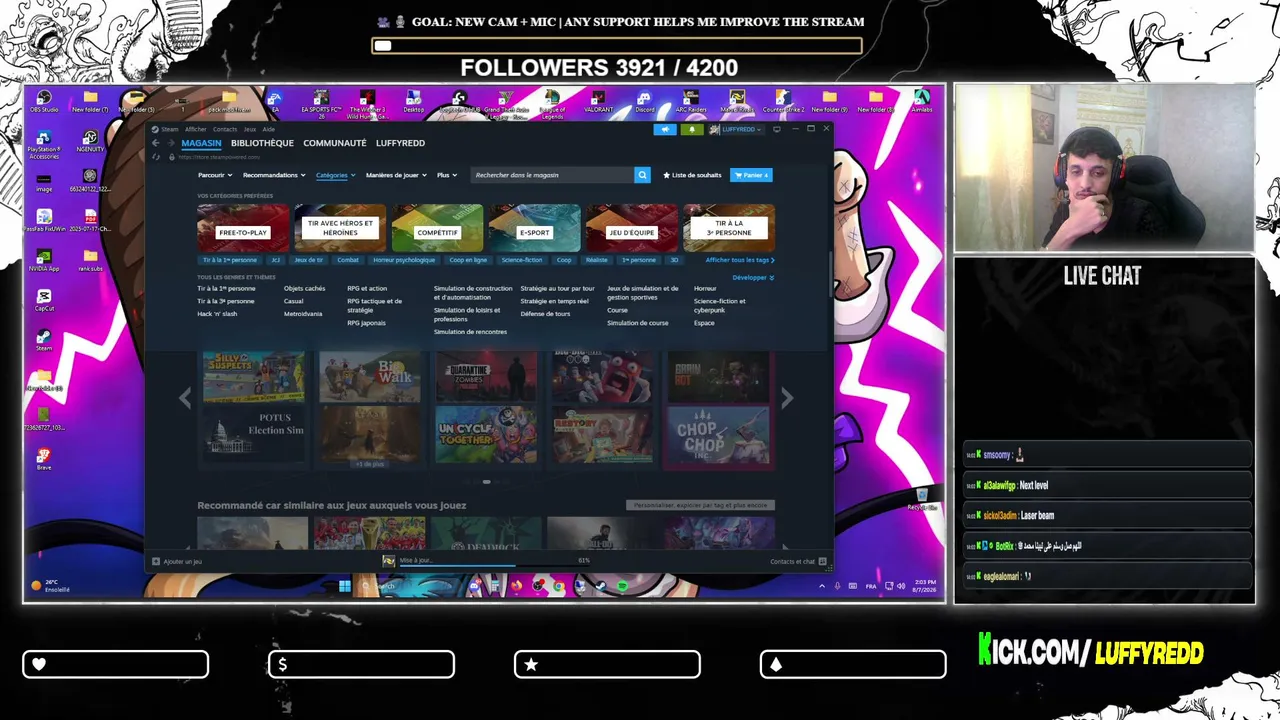The width and height of the screenshot is (1280, 720).
Task: Expand the Recommandations dropdown
Action: point(274,175)
